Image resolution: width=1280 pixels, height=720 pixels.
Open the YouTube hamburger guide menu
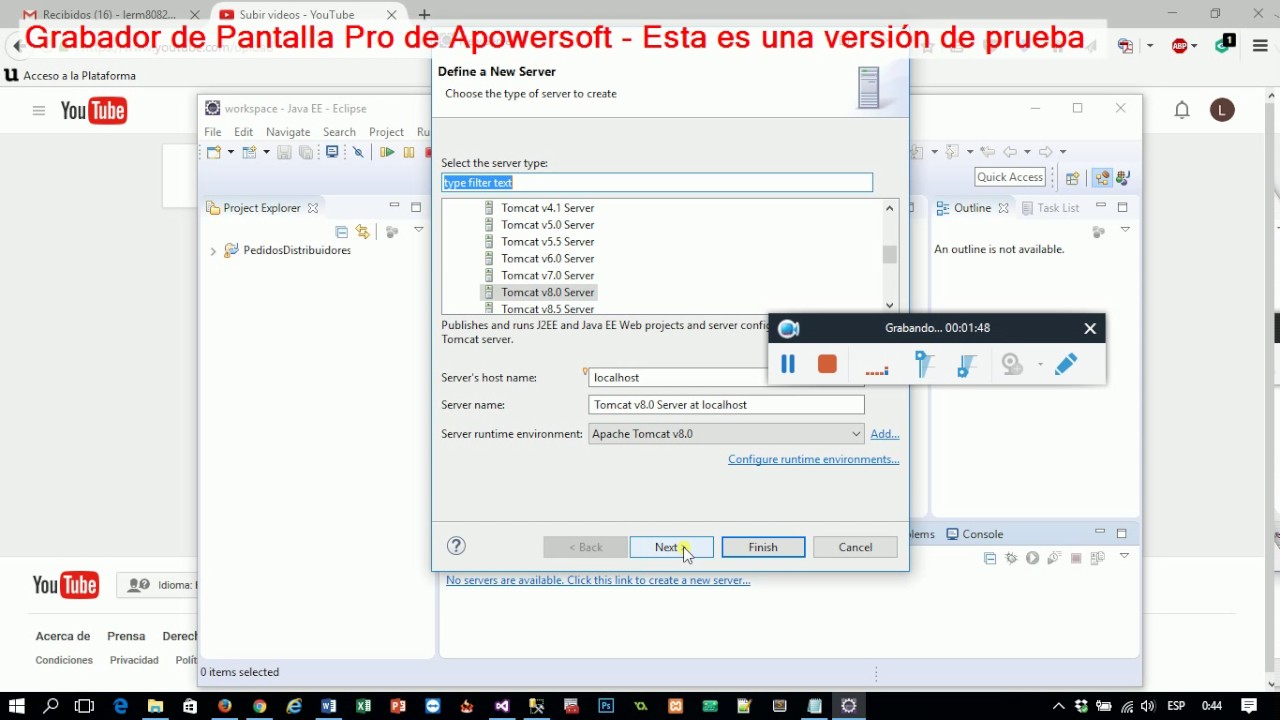38,111
